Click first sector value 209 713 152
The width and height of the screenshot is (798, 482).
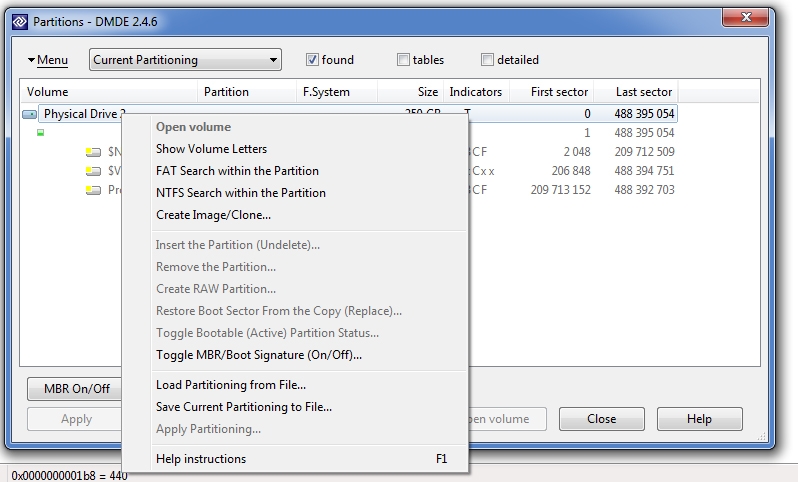[560, 190]
